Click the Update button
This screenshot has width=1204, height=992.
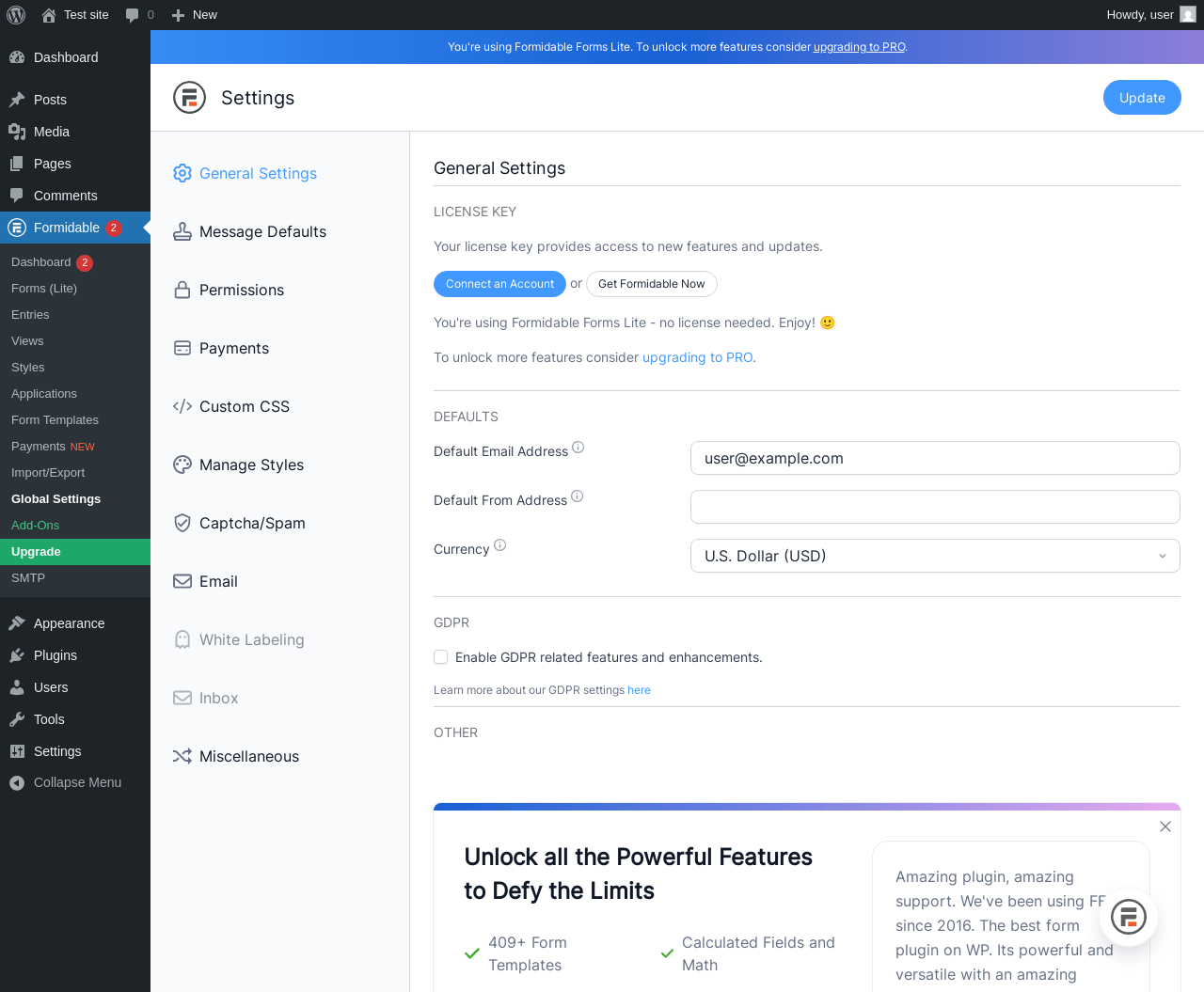click(1142, 98)
